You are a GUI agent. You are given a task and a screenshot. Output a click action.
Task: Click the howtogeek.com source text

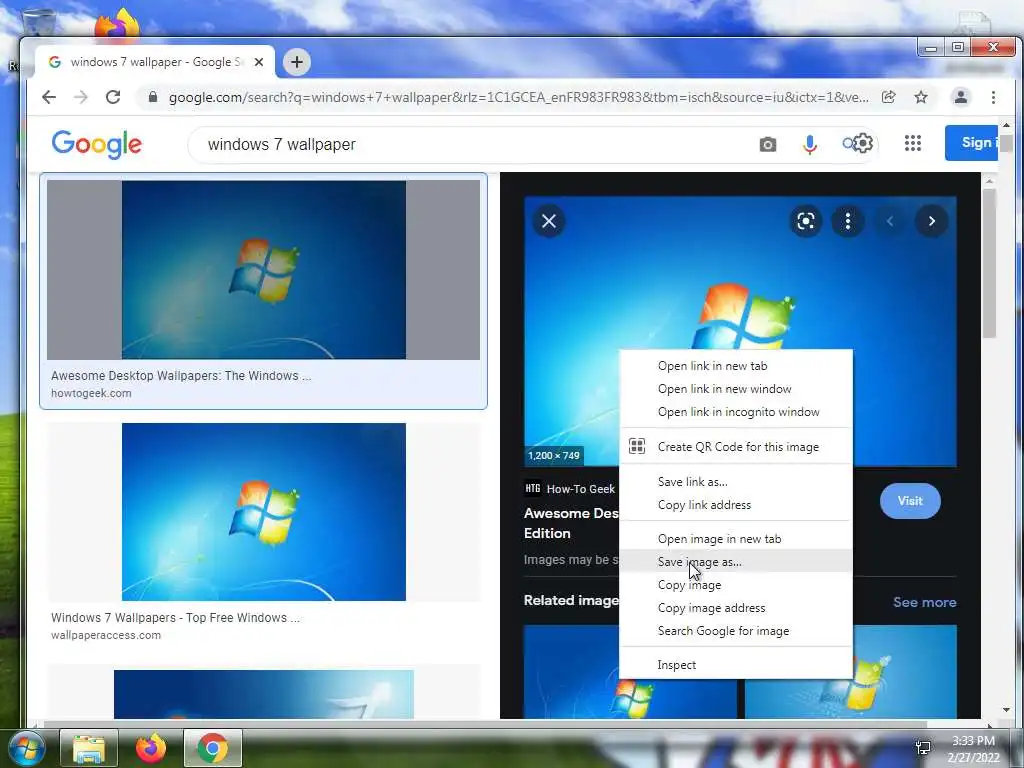coord(91,393)
